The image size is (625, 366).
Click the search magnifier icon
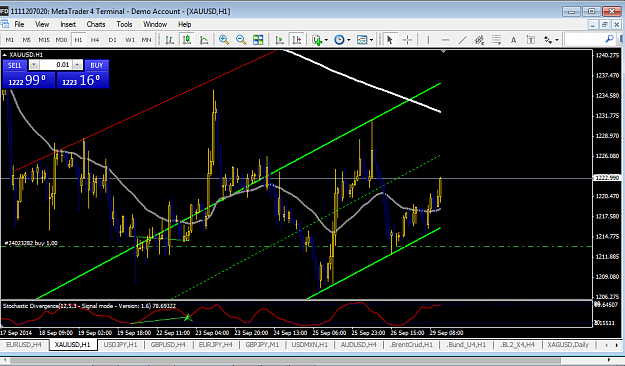point(609,39)
